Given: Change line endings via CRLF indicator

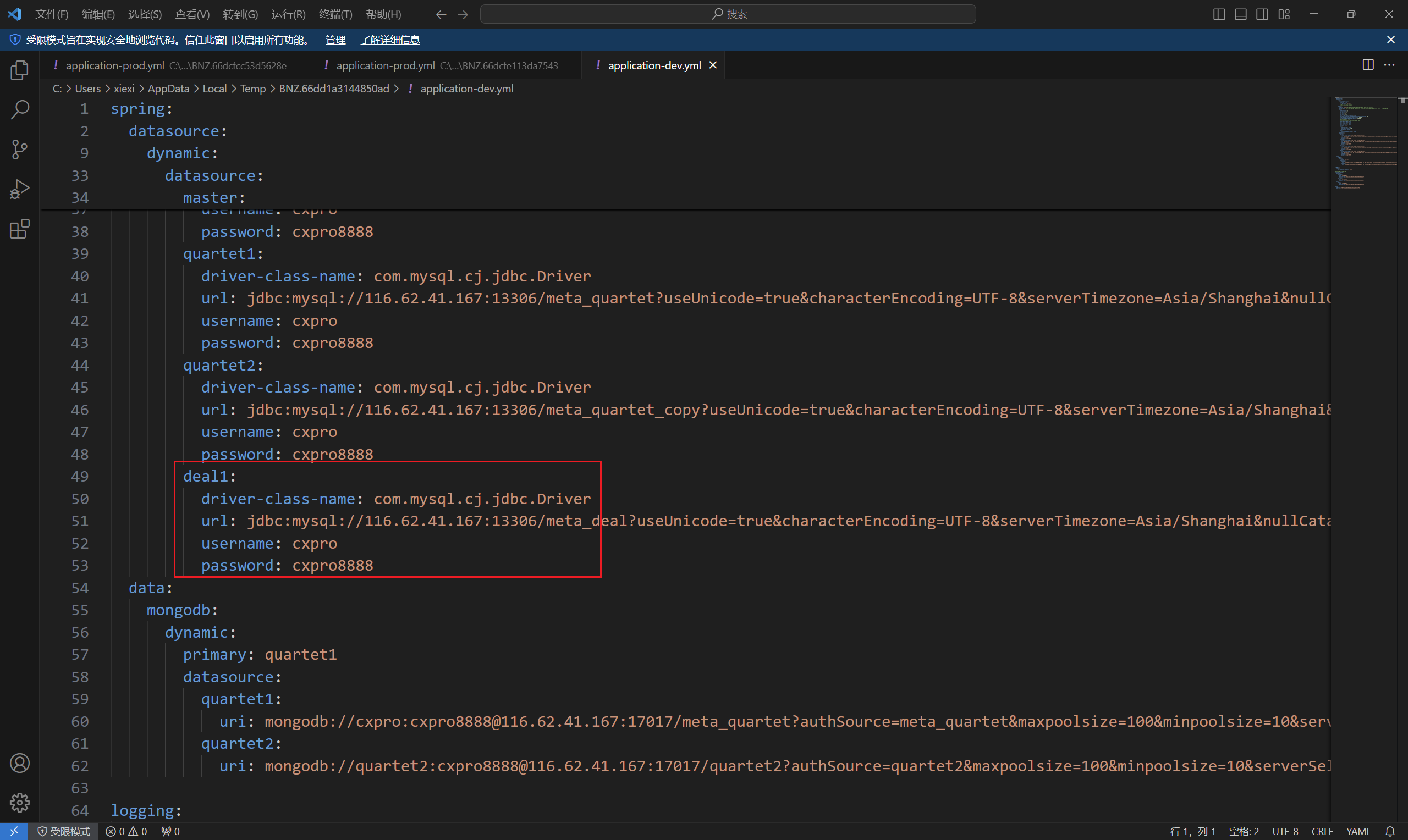Looking at the screenshot, I should (x=1322, y=831).
